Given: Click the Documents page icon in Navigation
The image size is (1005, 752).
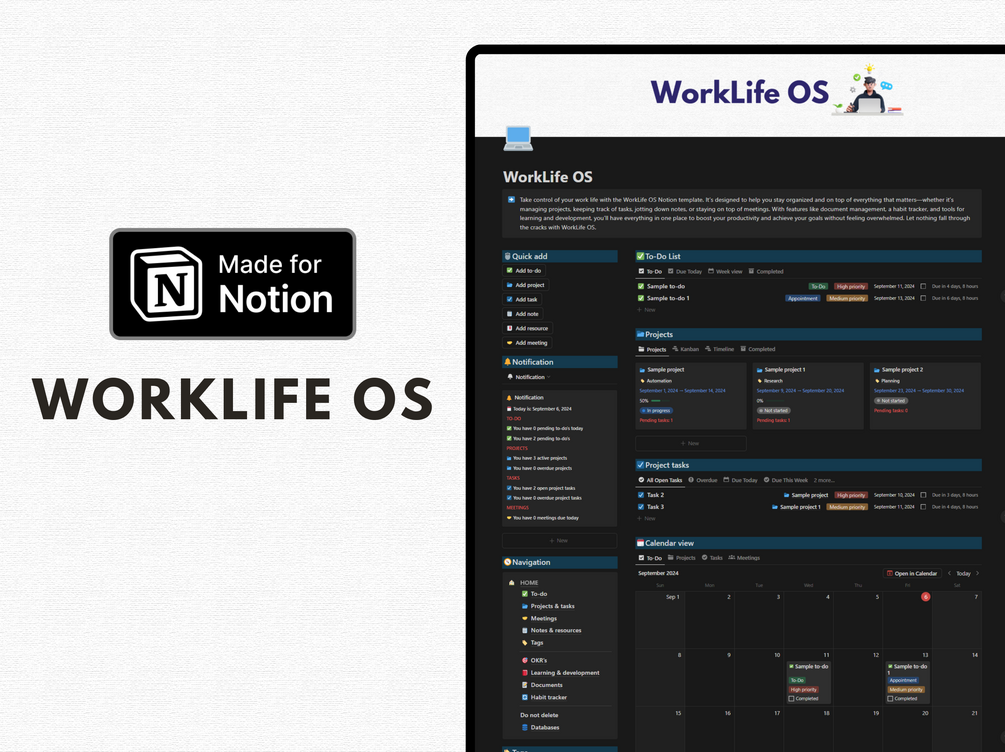Looking at the screenshot, I should tap(525, 685).
